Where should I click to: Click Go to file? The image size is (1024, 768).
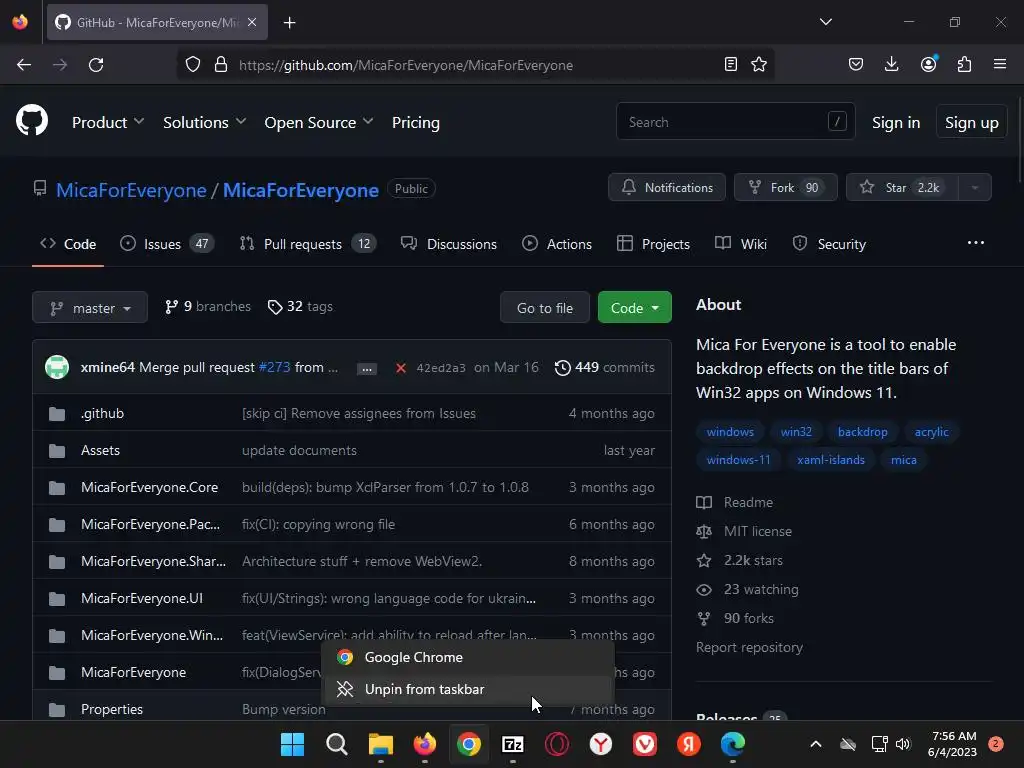[545, 308]
